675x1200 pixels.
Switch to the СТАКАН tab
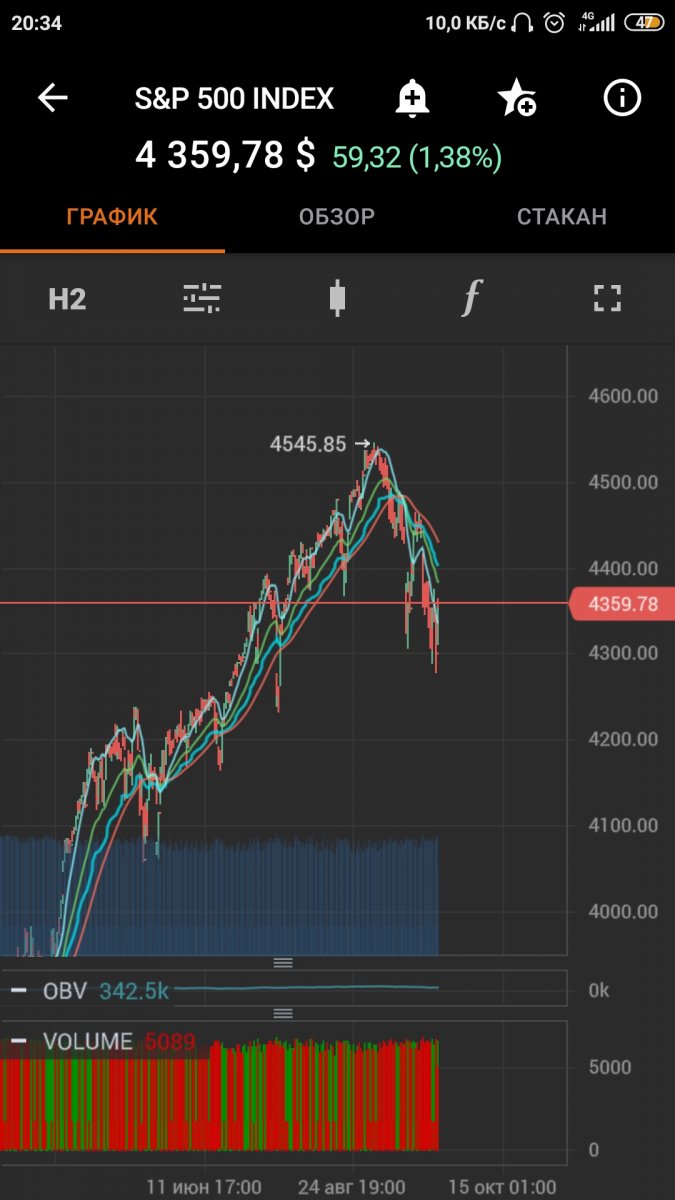(x=561, y=217)
